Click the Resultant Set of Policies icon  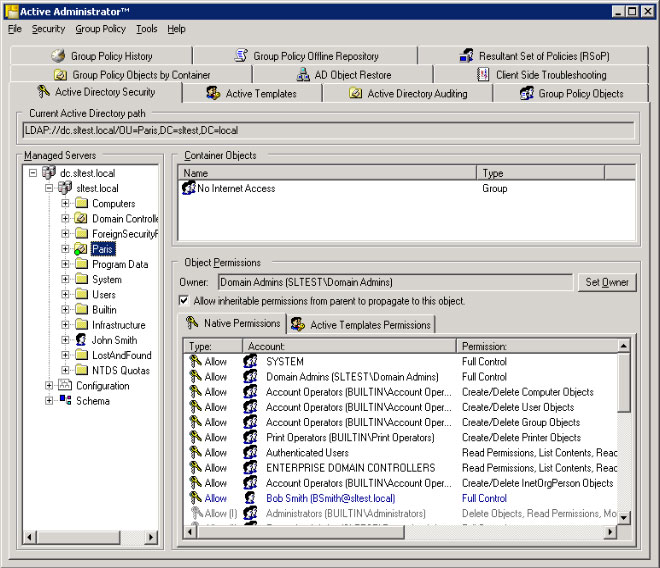click(466, 55)
